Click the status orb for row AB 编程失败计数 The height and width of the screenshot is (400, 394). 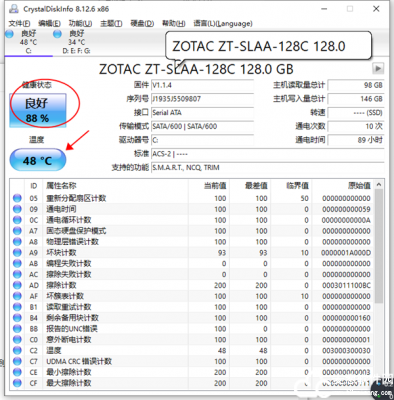click(x=17, y=264)
